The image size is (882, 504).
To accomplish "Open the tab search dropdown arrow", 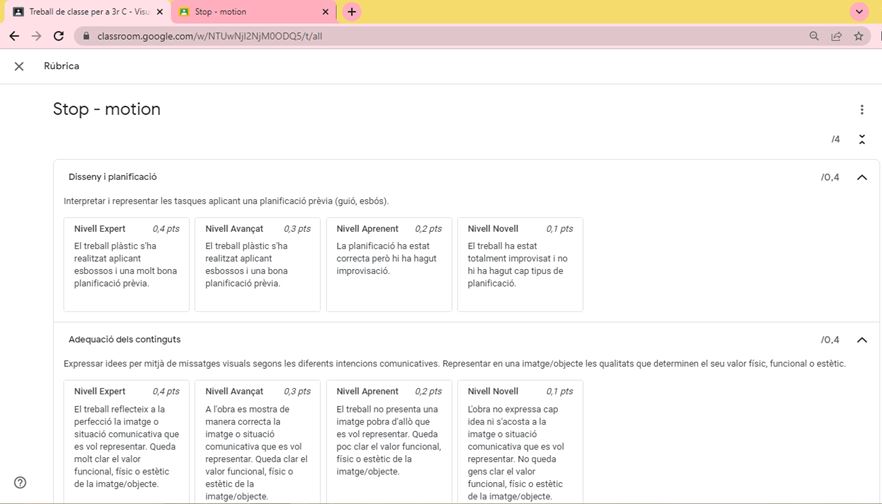I will point(858,12).
